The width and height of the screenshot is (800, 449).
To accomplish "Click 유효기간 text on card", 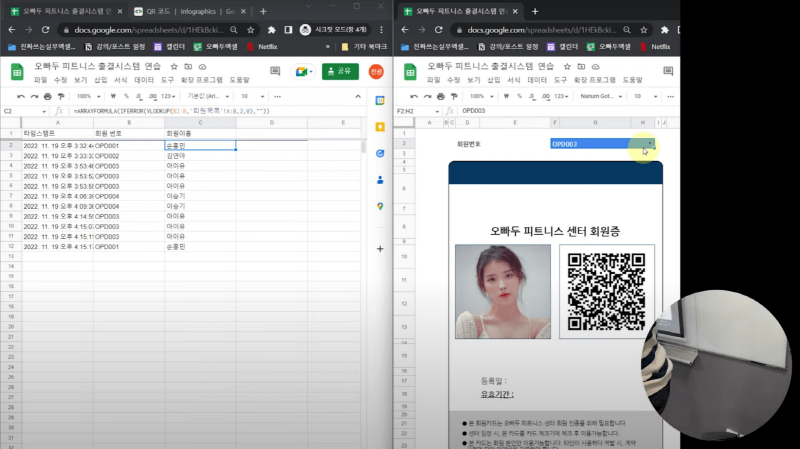I will pos(497,394).
